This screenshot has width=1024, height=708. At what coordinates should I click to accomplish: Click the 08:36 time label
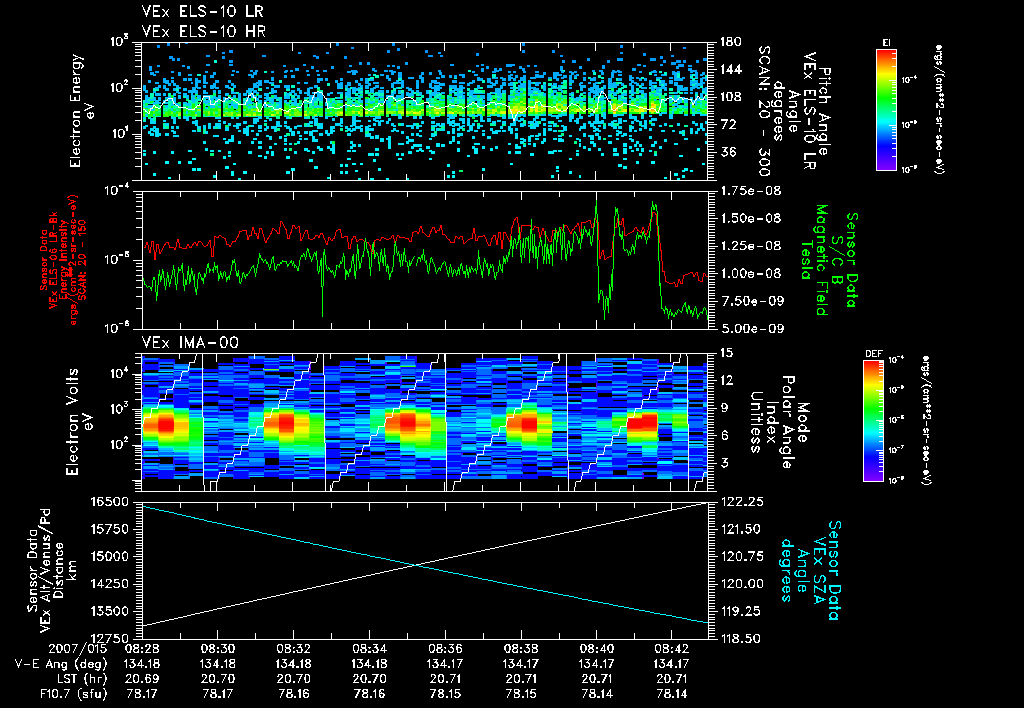click(445, 649)
